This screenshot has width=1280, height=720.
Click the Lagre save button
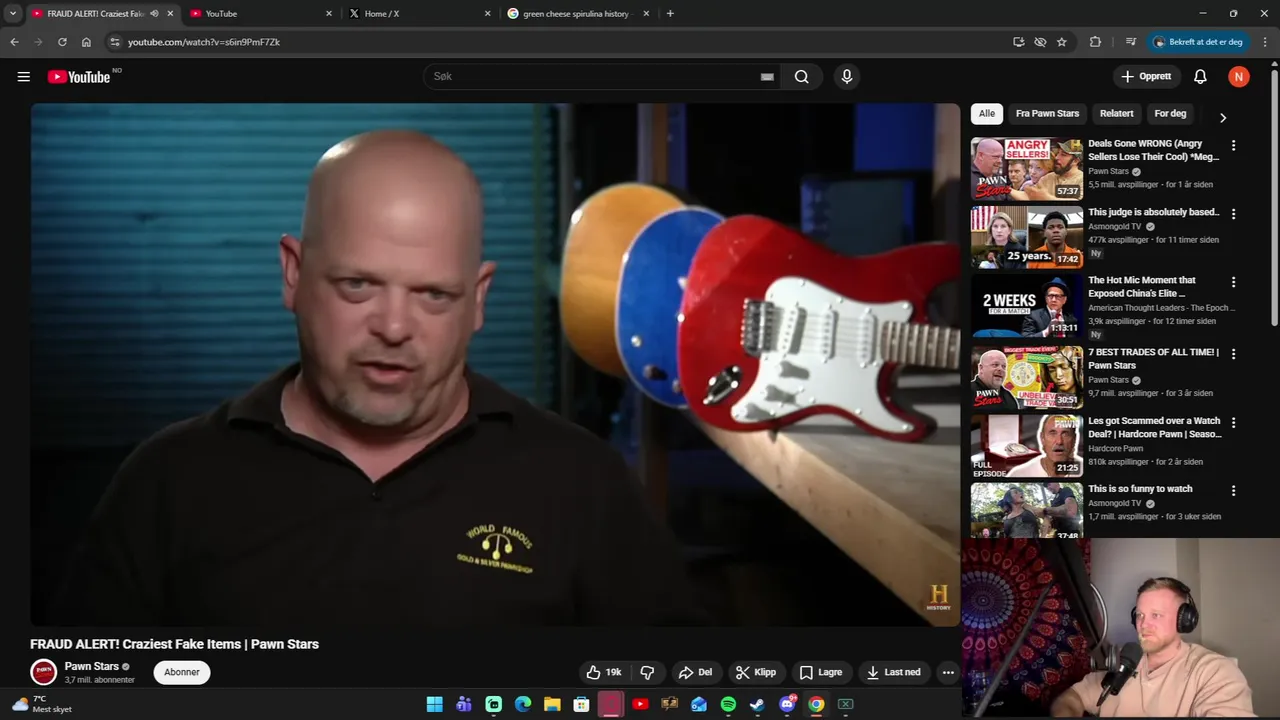pyautogui.click(x=821, y=672)
